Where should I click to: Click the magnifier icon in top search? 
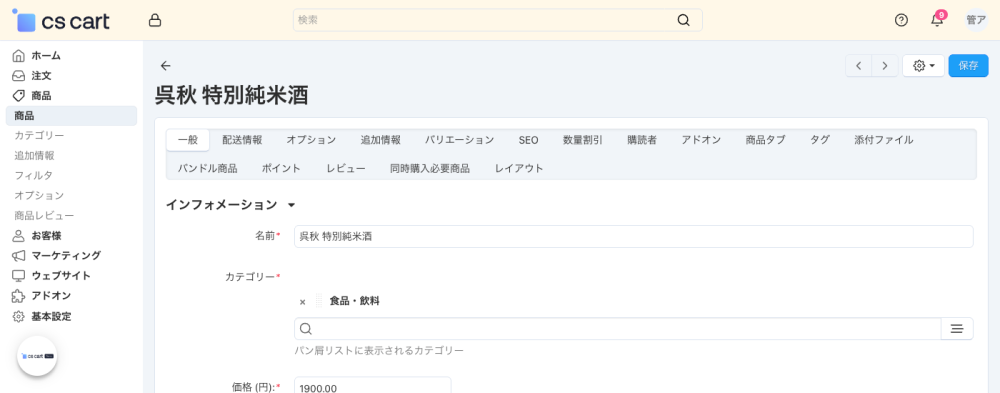pyautogui.click(x=683, y=20)
